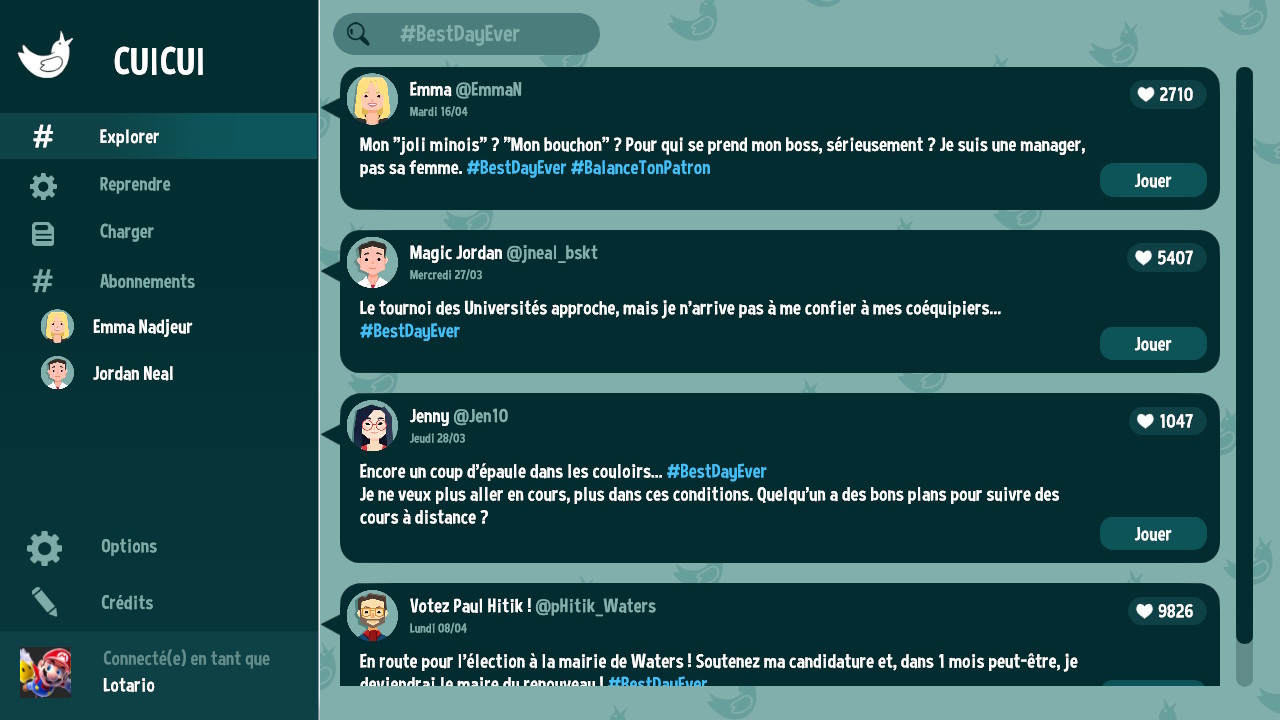The width and height of the screenshot is (1280, 720).
Task: Click the Reprendre gear icon
Action: click(43, 186)
